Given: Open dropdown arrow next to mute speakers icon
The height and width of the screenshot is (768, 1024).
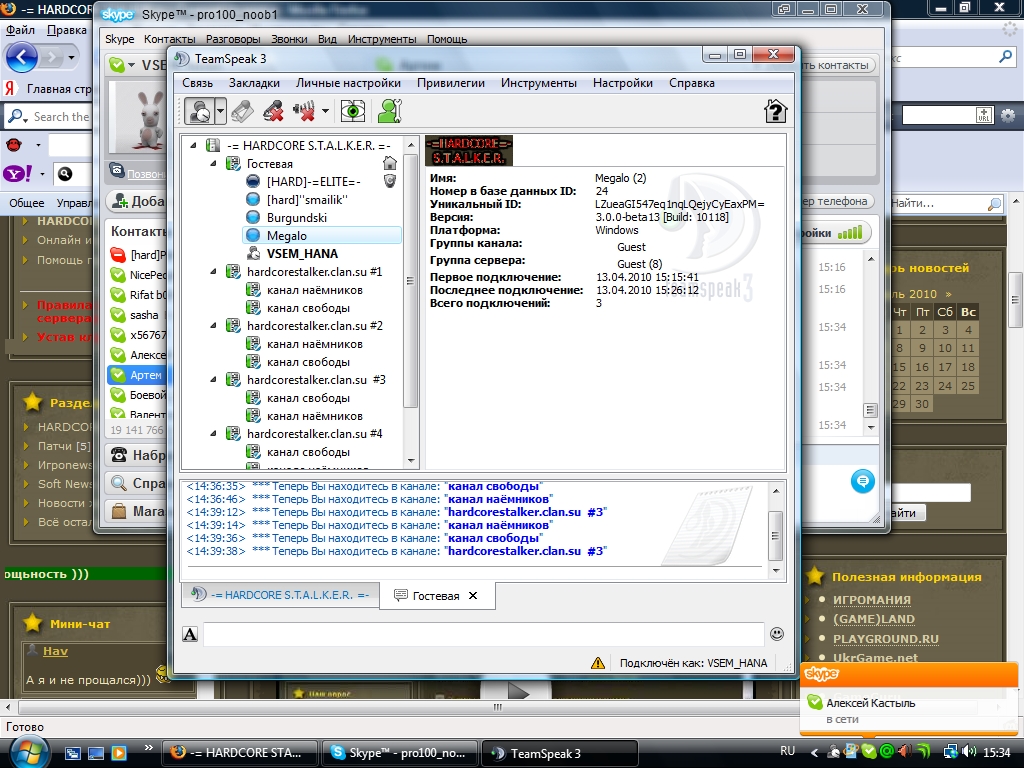Looking at the screenshot, I should tap(325, 111).
